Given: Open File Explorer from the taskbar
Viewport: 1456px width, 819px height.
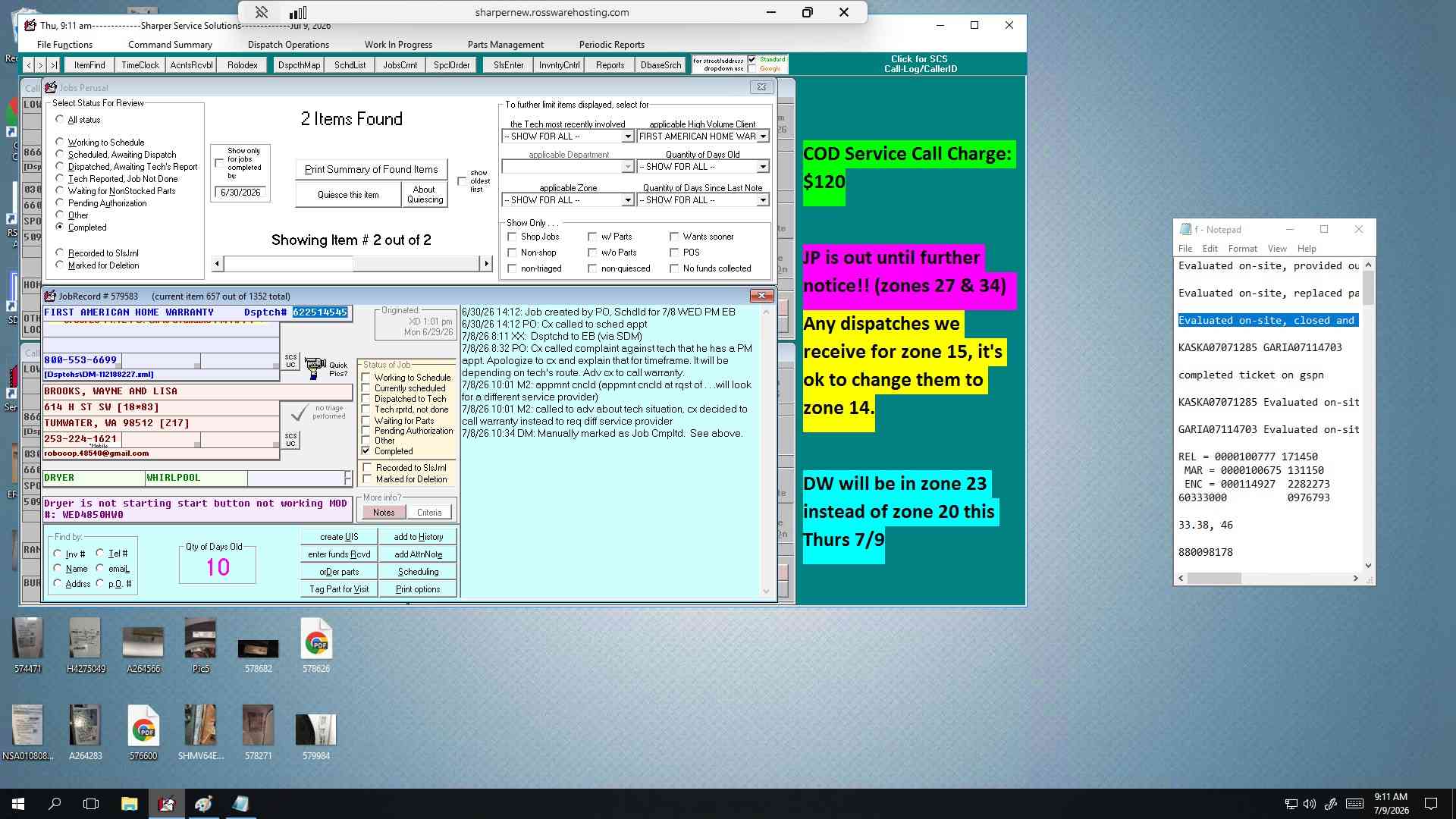Looking at the screenshot, I should (x=129, y=804).
